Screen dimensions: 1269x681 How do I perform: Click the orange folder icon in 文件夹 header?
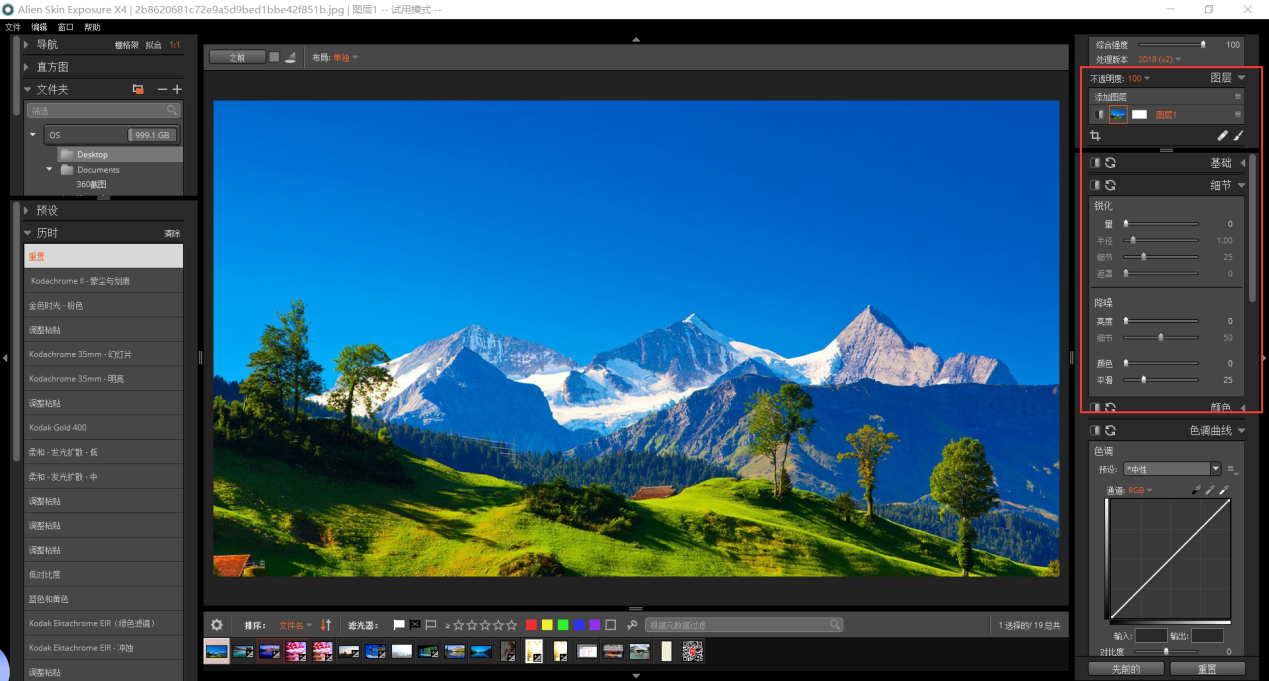138,90
